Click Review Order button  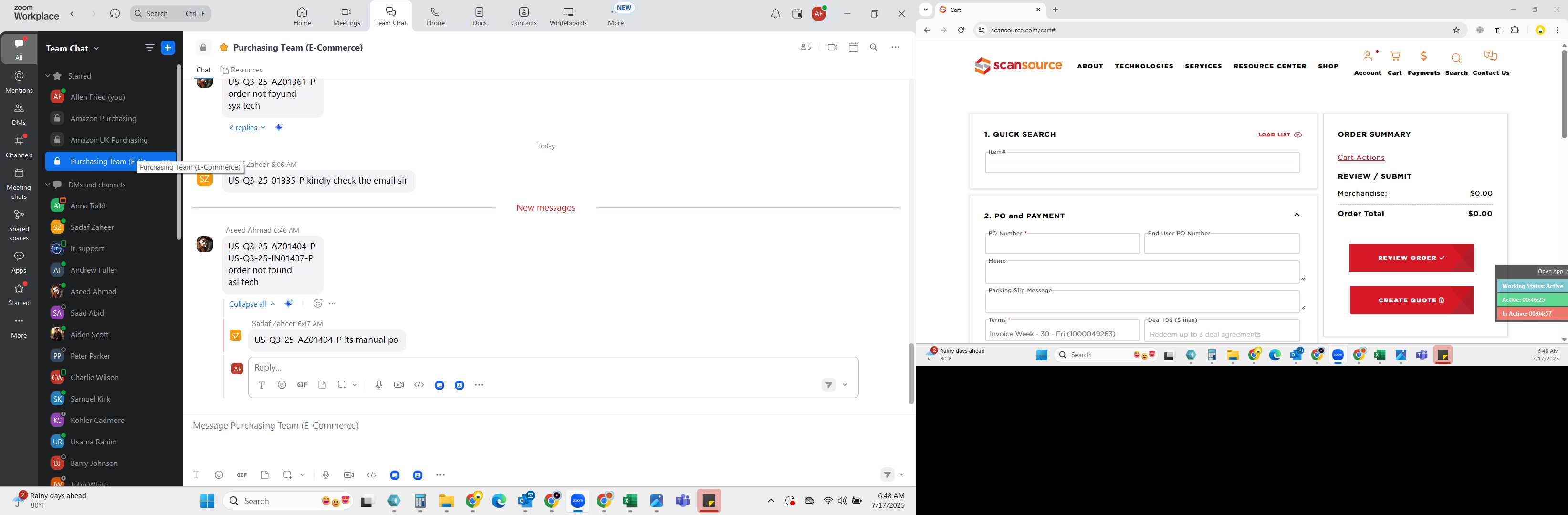coord(1411,258)
